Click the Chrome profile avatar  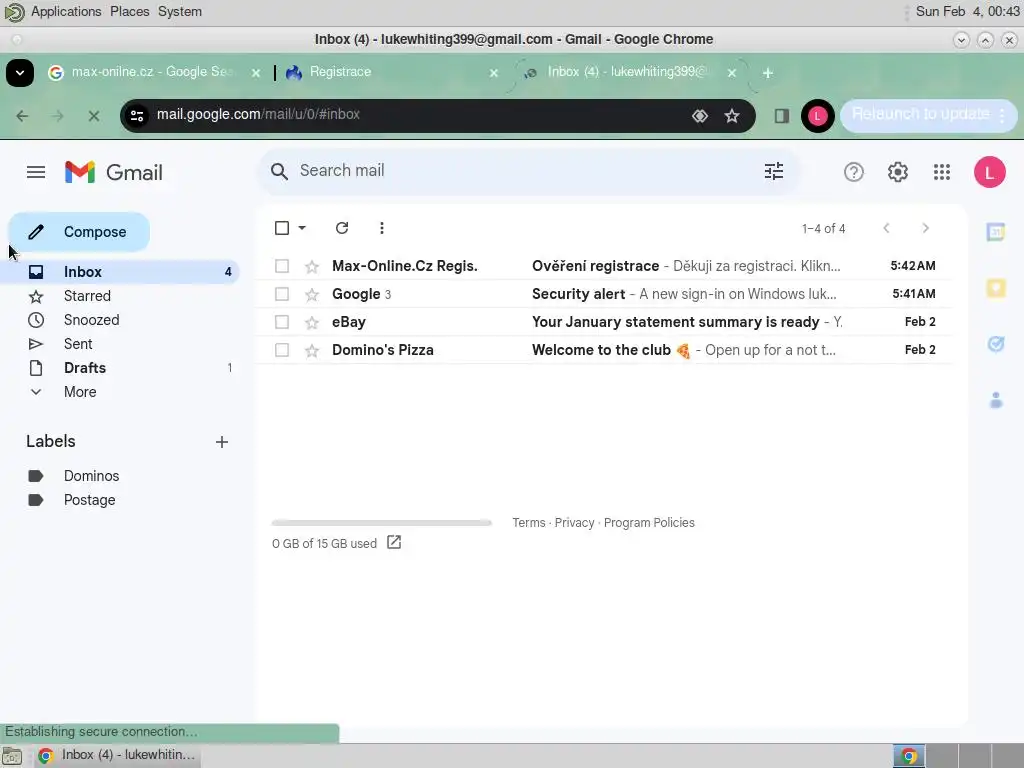(x=817, y=116)
